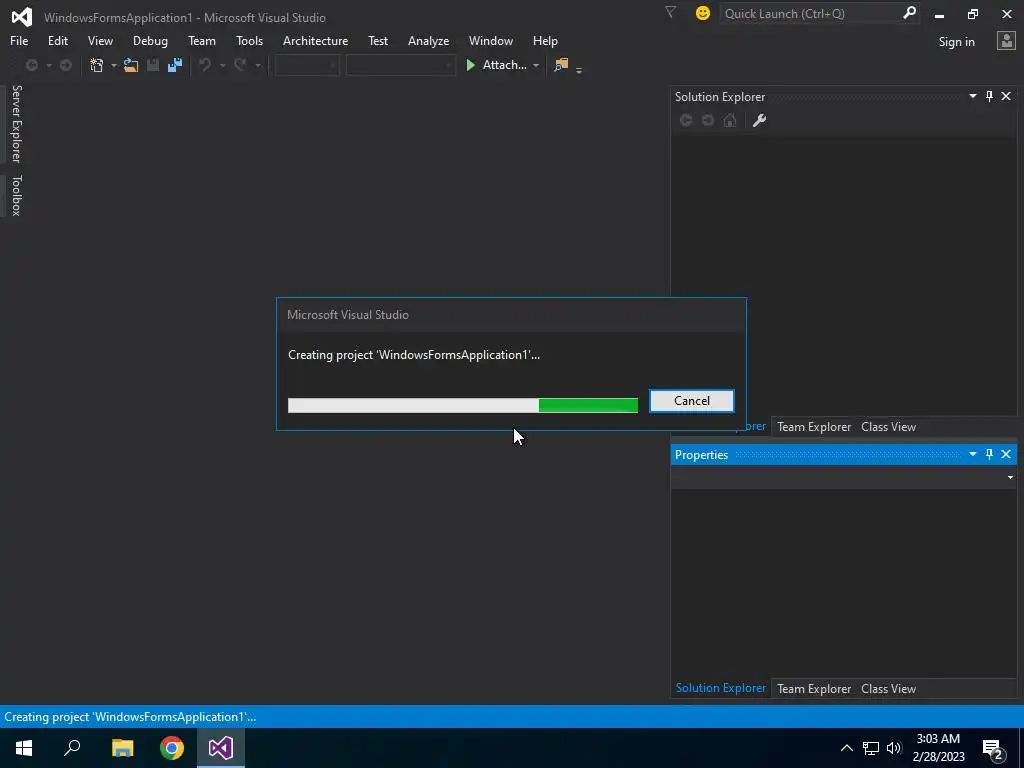Click the Sign in link

pyautogui.click(x=956, y=41)
